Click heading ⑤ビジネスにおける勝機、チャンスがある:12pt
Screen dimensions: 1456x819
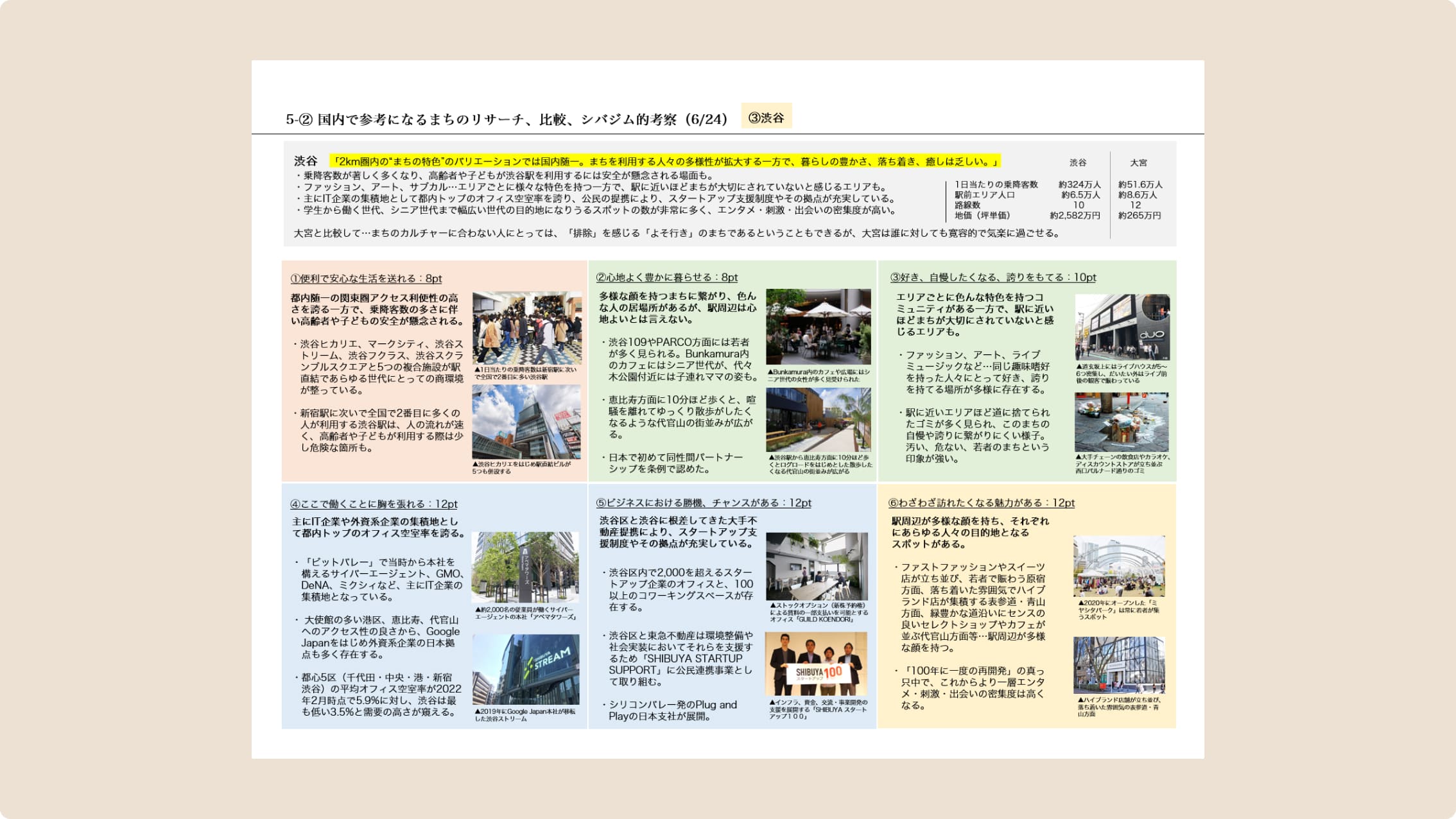coord(703,503)
